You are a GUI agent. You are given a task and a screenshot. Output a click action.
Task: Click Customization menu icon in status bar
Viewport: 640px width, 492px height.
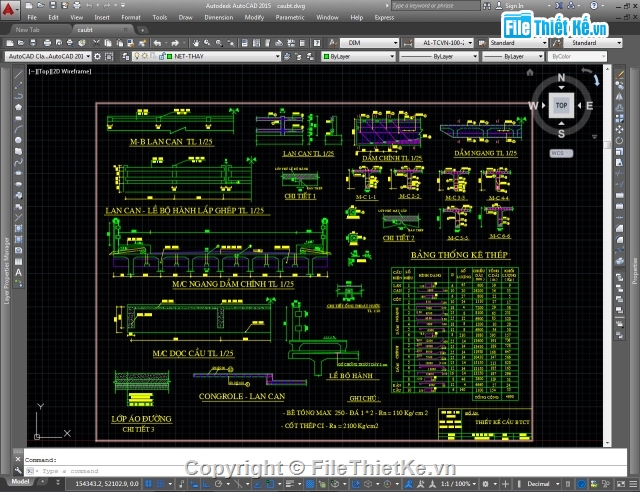633,484
